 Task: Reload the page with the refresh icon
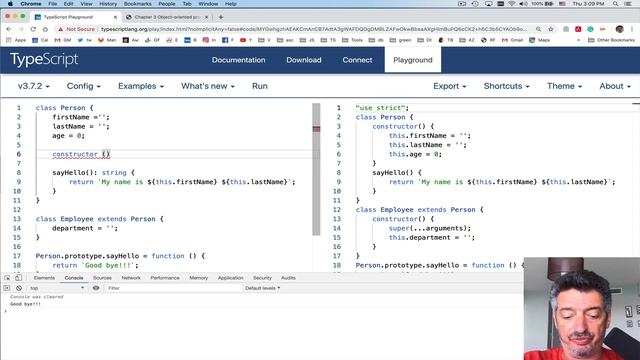click(x=33, y=29)
